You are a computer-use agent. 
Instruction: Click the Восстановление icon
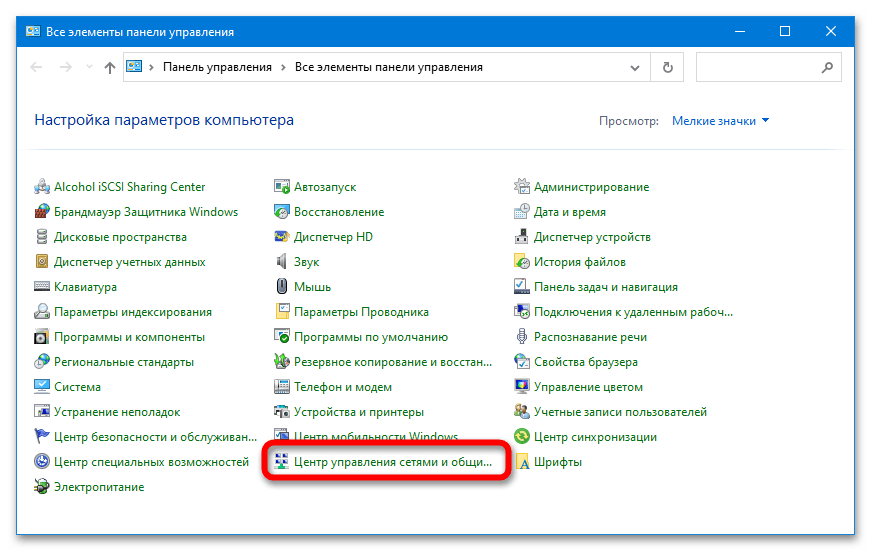tap(282, 212)
